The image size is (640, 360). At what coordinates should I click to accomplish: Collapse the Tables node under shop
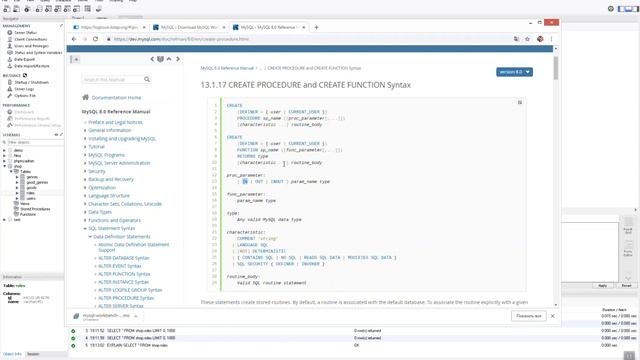(x=11, y=171)
